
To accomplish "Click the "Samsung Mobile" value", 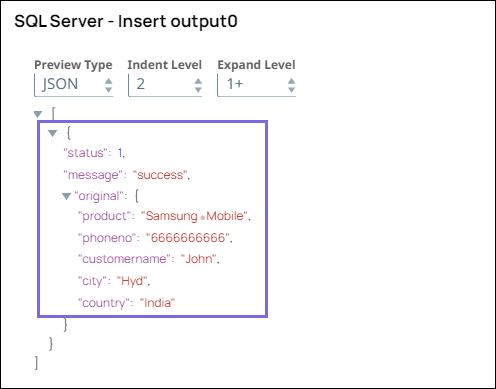I will [x=194, y=216].
